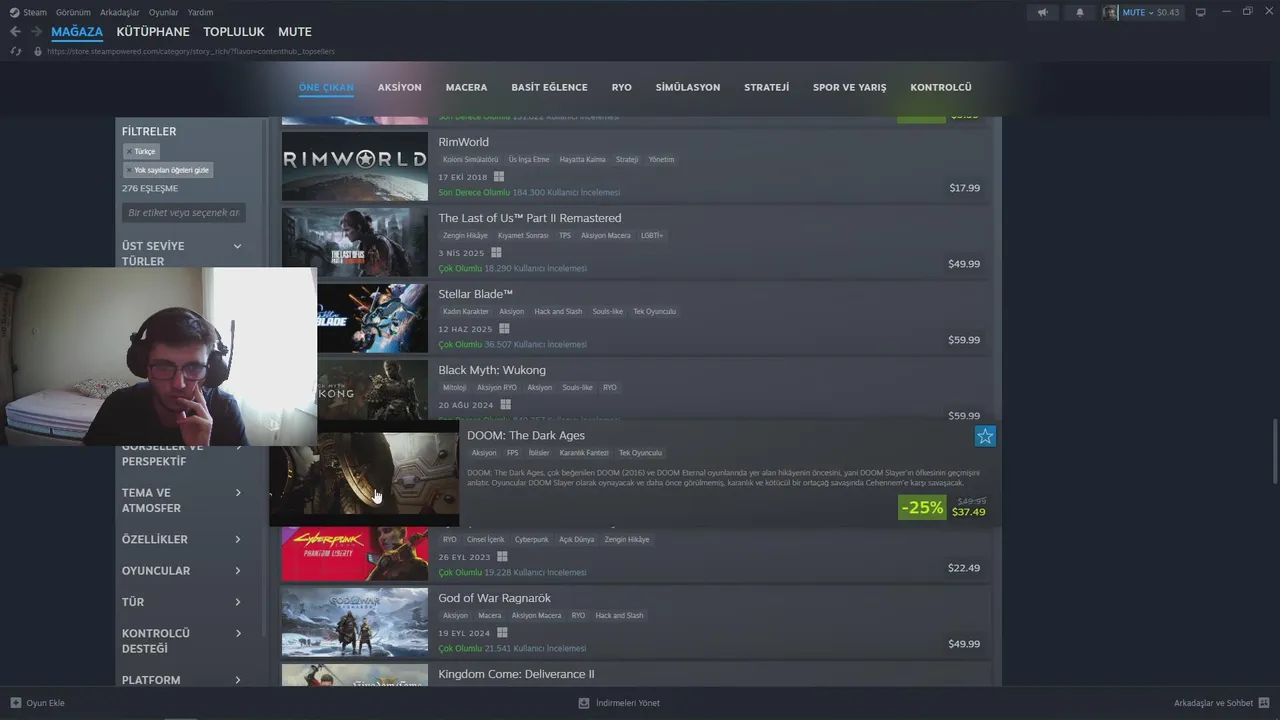Open The Last of Us Part II Remastered
1280x720 pixels.
[529, 218]
